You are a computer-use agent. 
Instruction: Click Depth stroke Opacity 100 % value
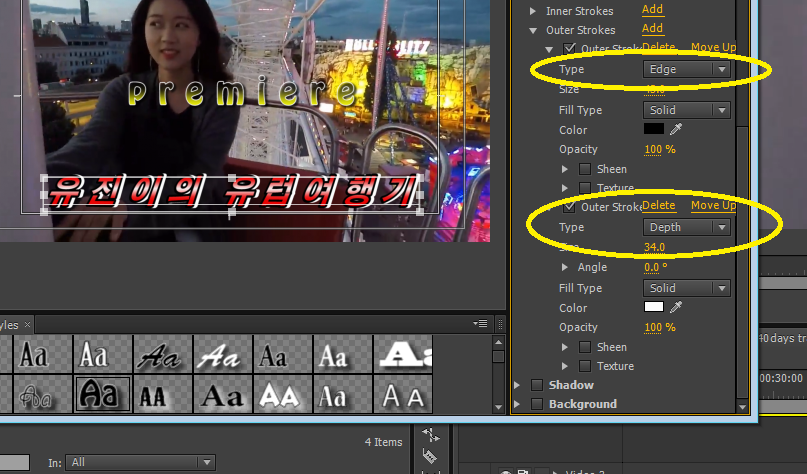[x=659, y=327]
